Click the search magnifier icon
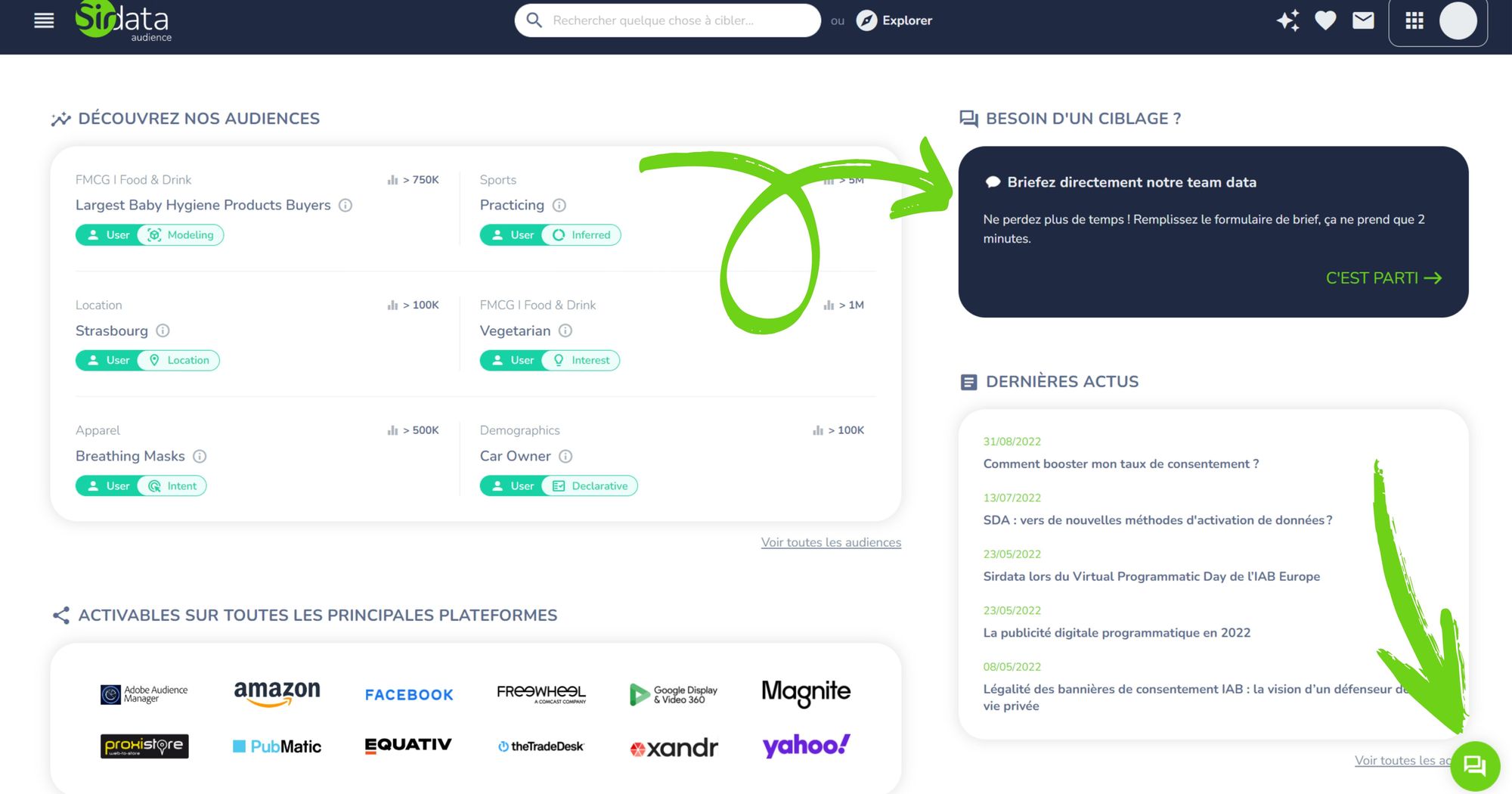Viewport: 1512px width, 794px height. [x=534, y=20]
